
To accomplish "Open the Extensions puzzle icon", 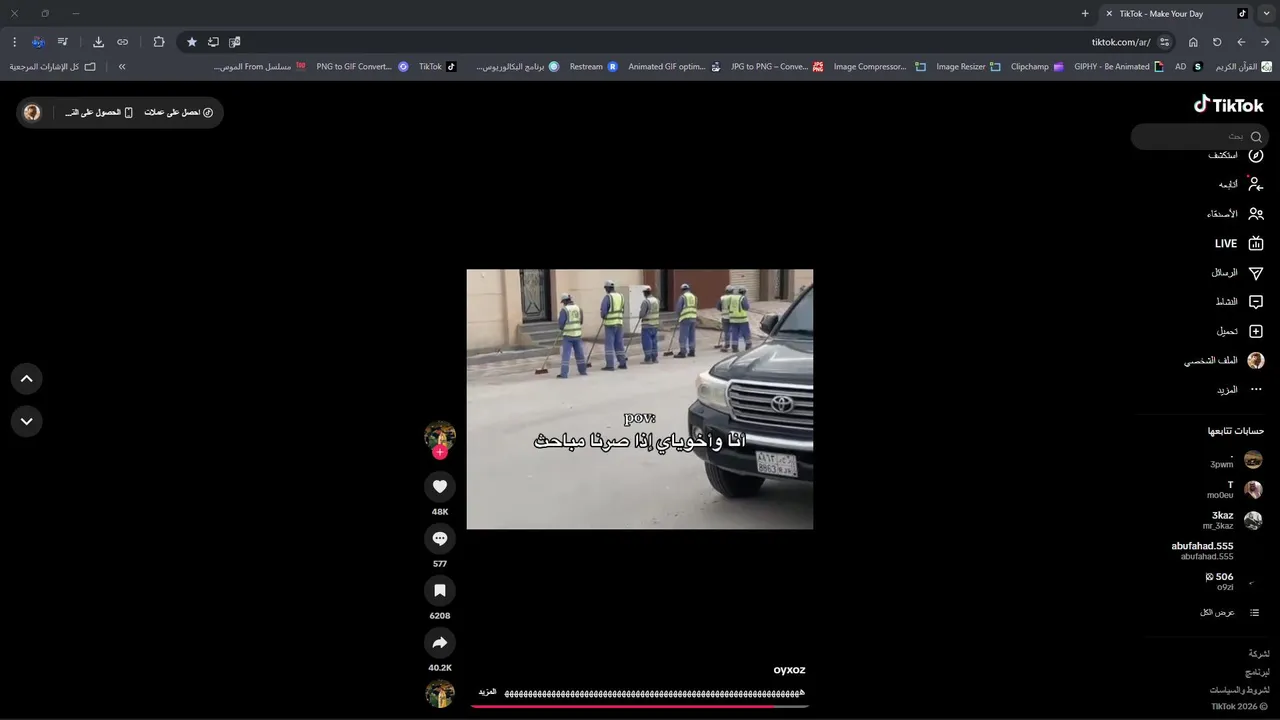I will click(x=159, y=42).
